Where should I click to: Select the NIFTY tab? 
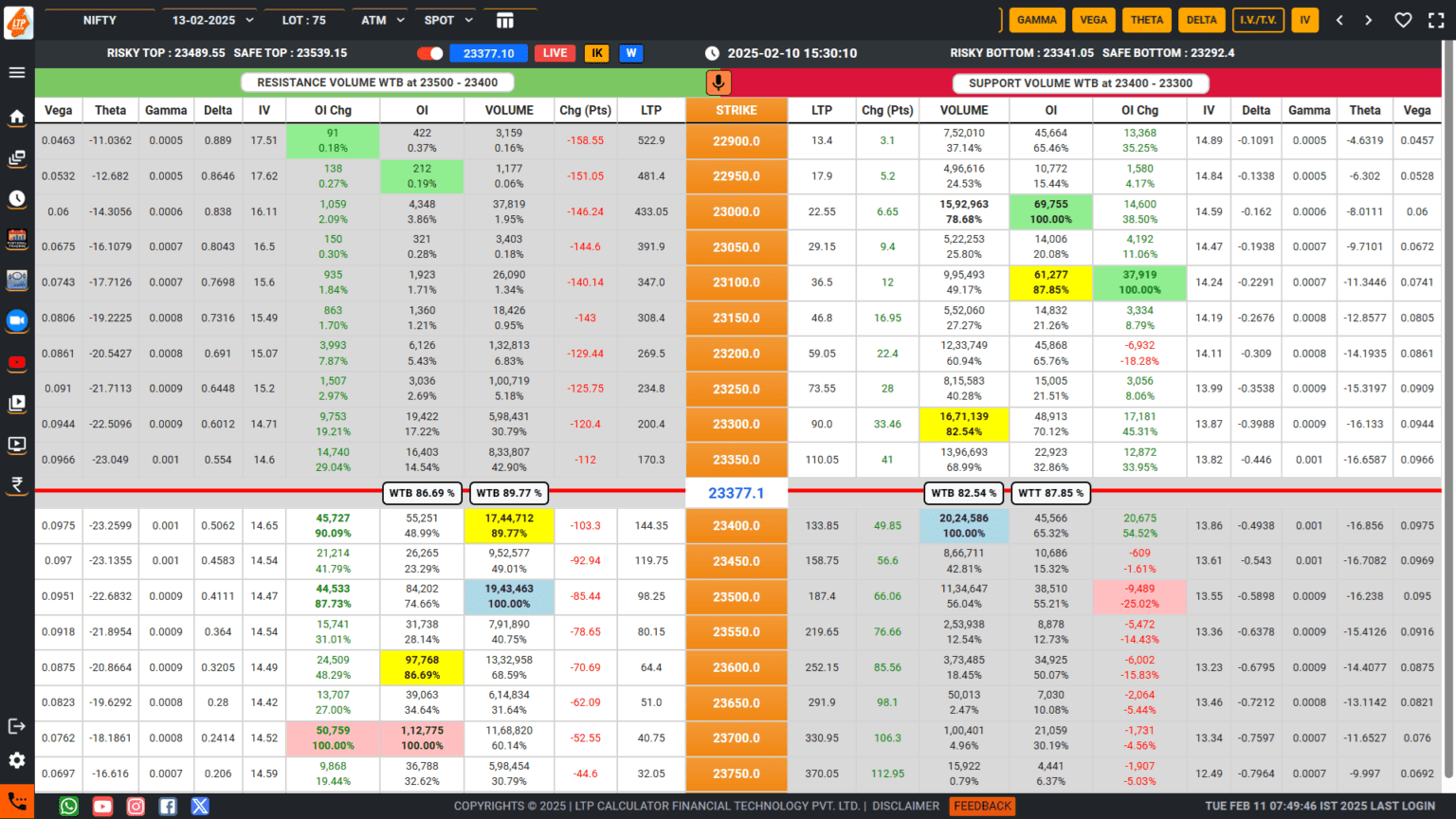pyautogui.click(x=100, y=19)
